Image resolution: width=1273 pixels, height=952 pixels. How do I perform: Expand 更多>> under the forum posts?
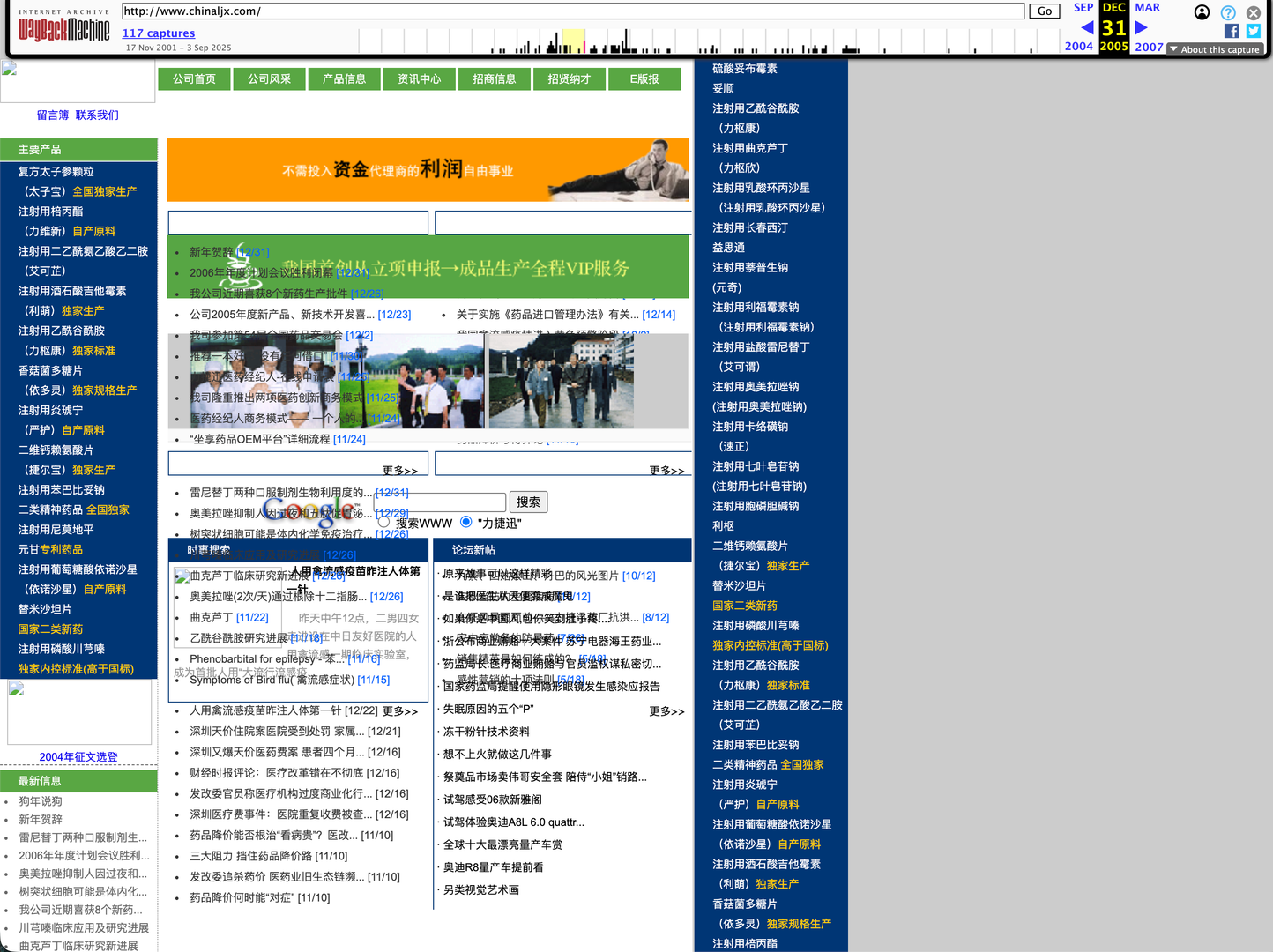[x=666, y=710]
